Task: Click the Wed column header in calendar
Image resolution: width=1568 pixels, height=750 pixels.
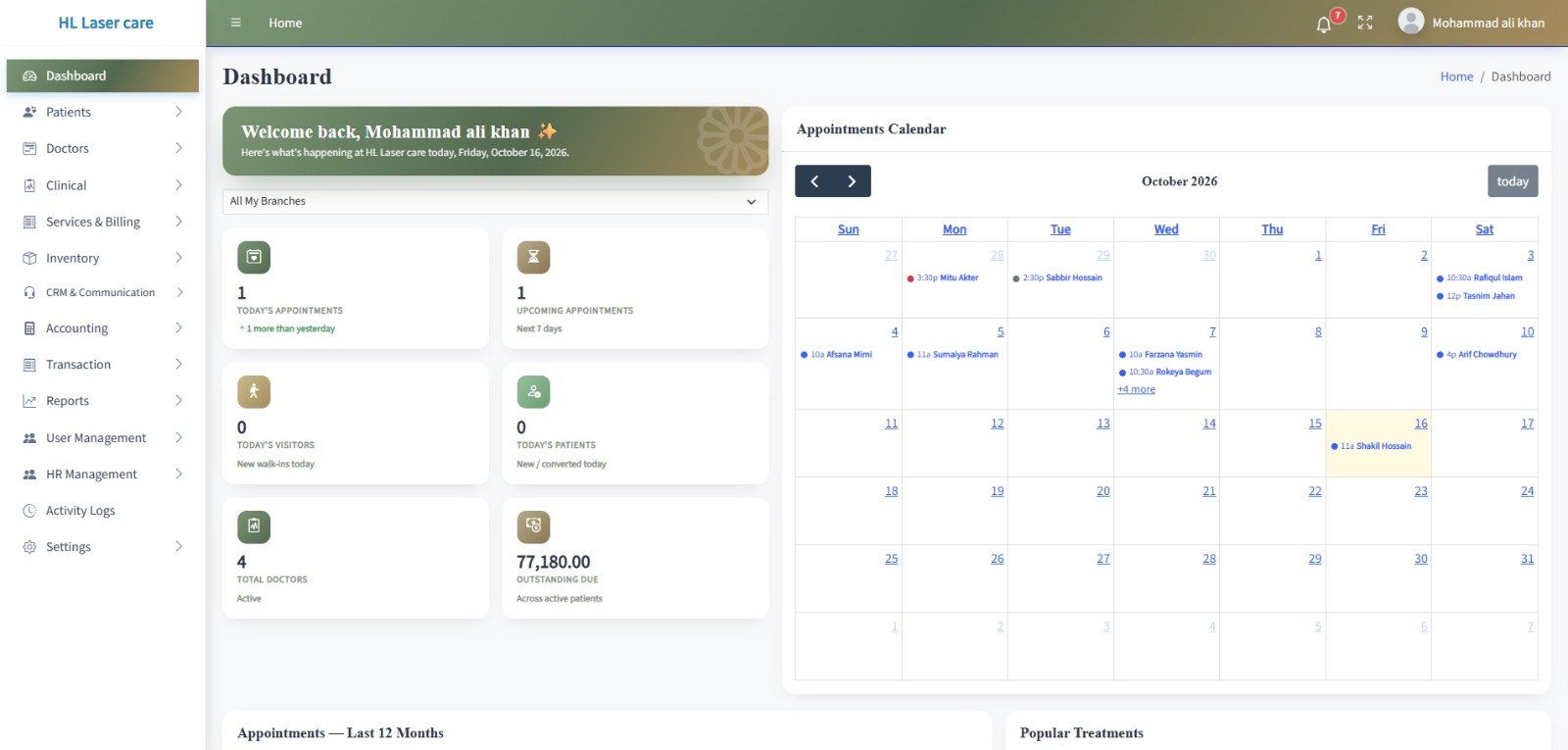Action: pyautogui.click(x=1166, y=229)
